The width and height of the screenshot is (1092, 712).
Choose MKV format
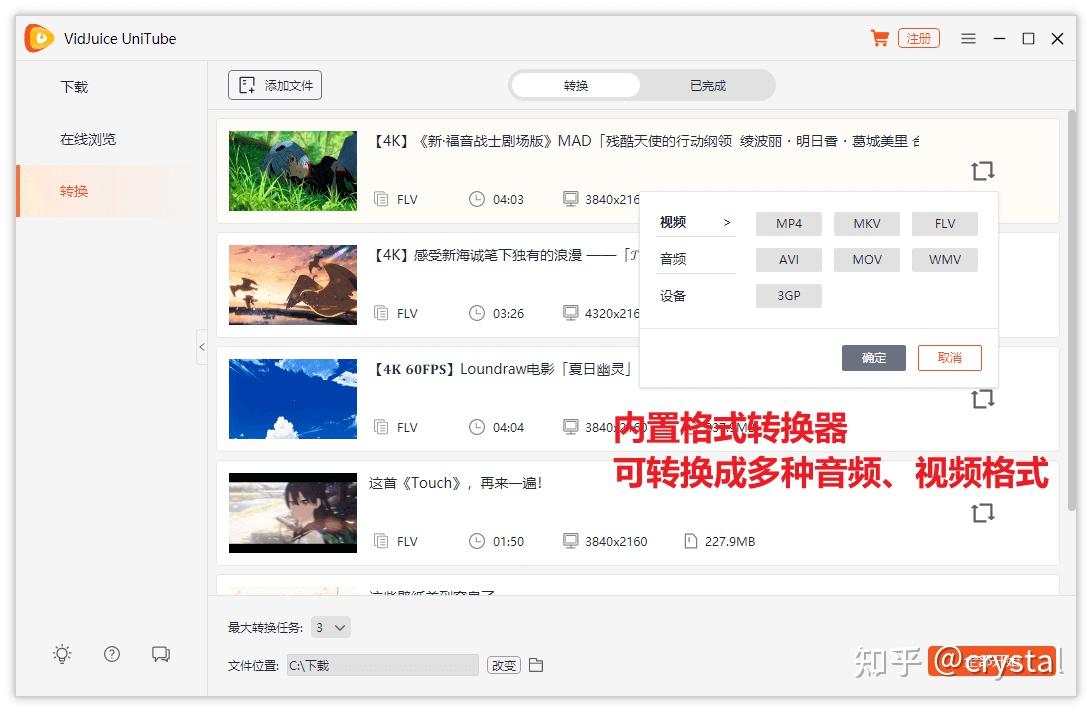(866, 224)
